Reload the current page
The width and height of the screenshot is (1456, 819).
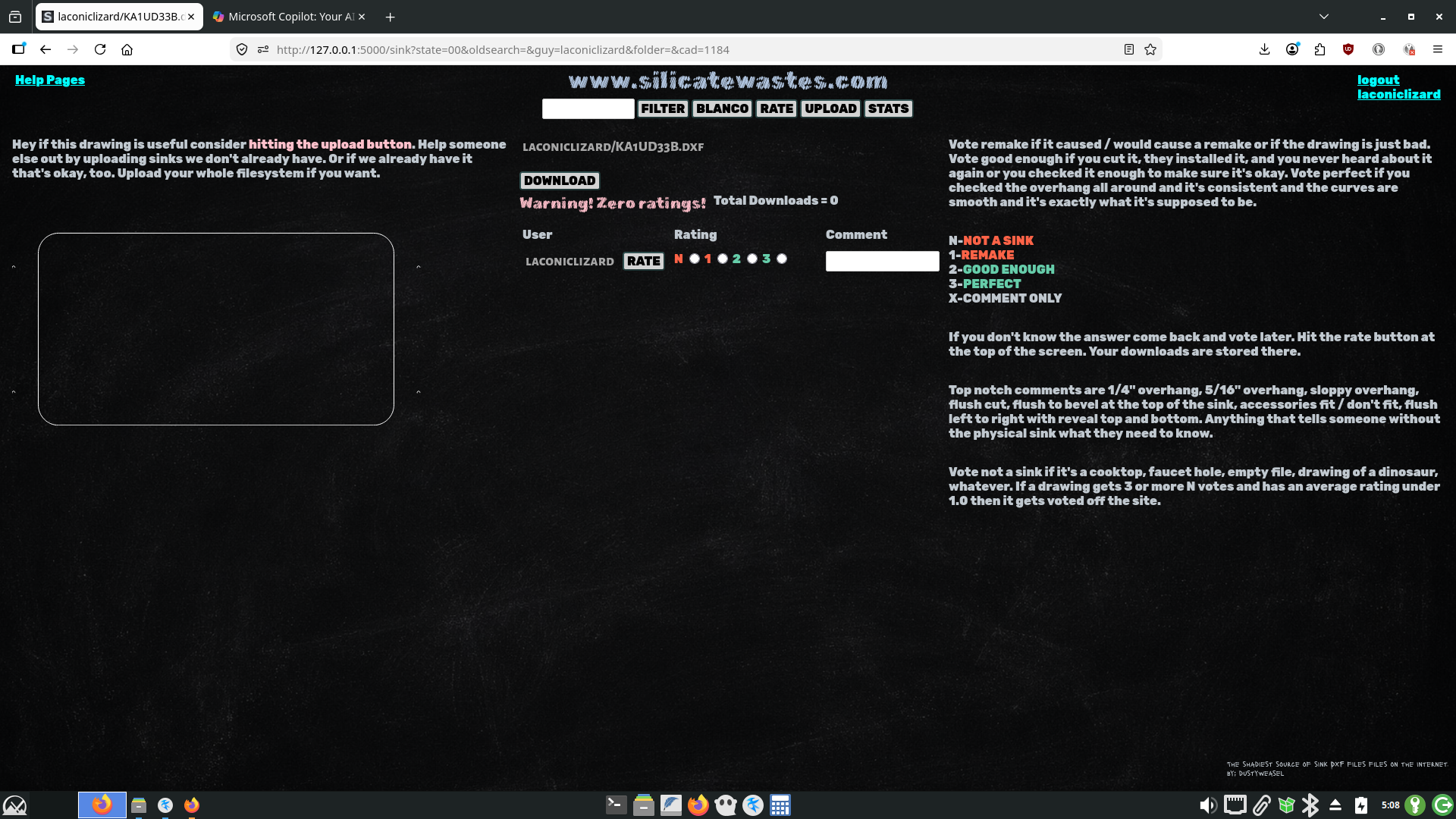100,49
